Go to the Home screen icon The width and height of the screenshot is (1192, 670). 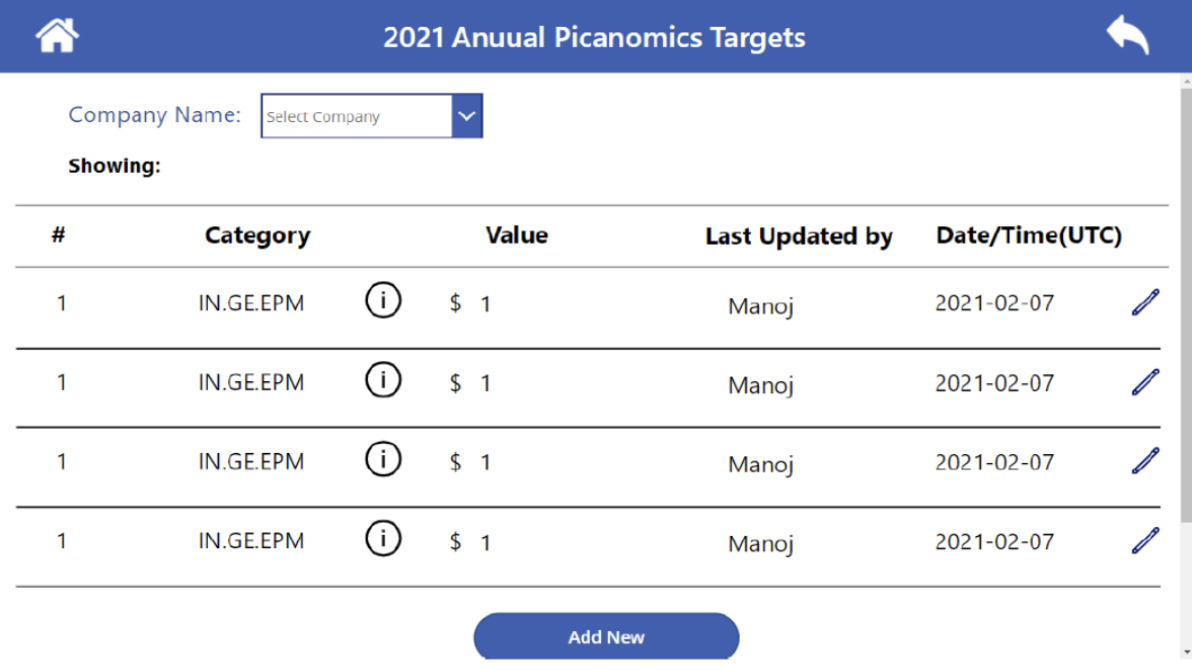pos(57,36)
